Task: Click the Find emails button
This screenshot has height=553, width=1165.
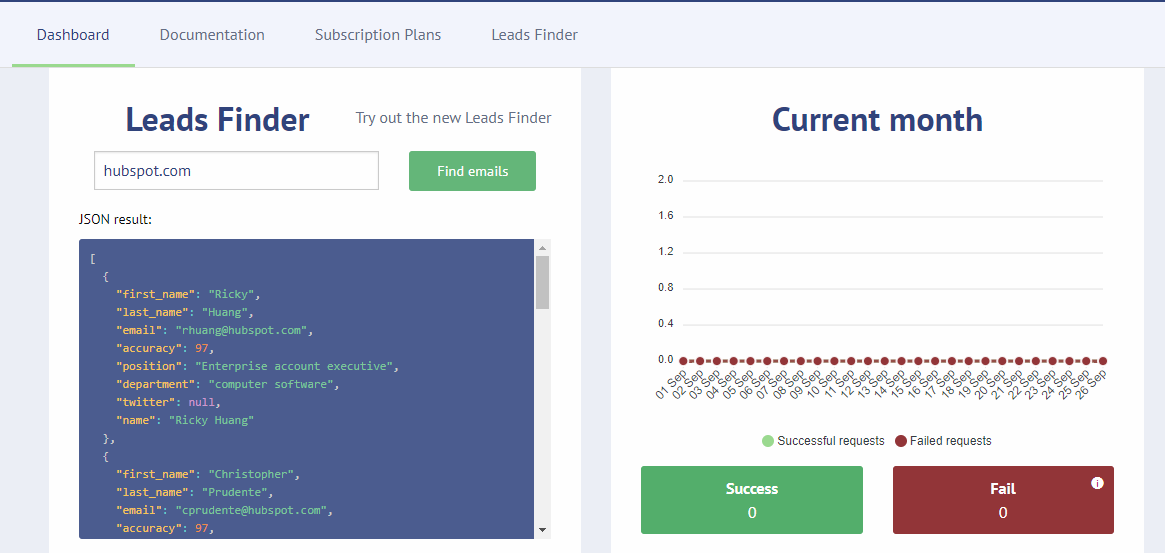Action: click(x=473, y=171)
